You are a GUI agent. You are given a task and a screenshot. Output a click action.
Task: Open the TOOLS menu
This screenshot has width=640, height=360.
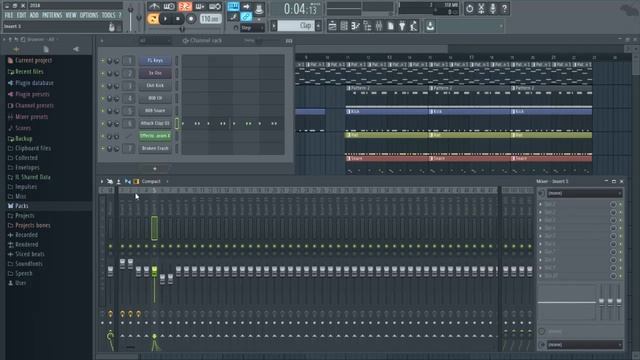[x=108, y=16]
